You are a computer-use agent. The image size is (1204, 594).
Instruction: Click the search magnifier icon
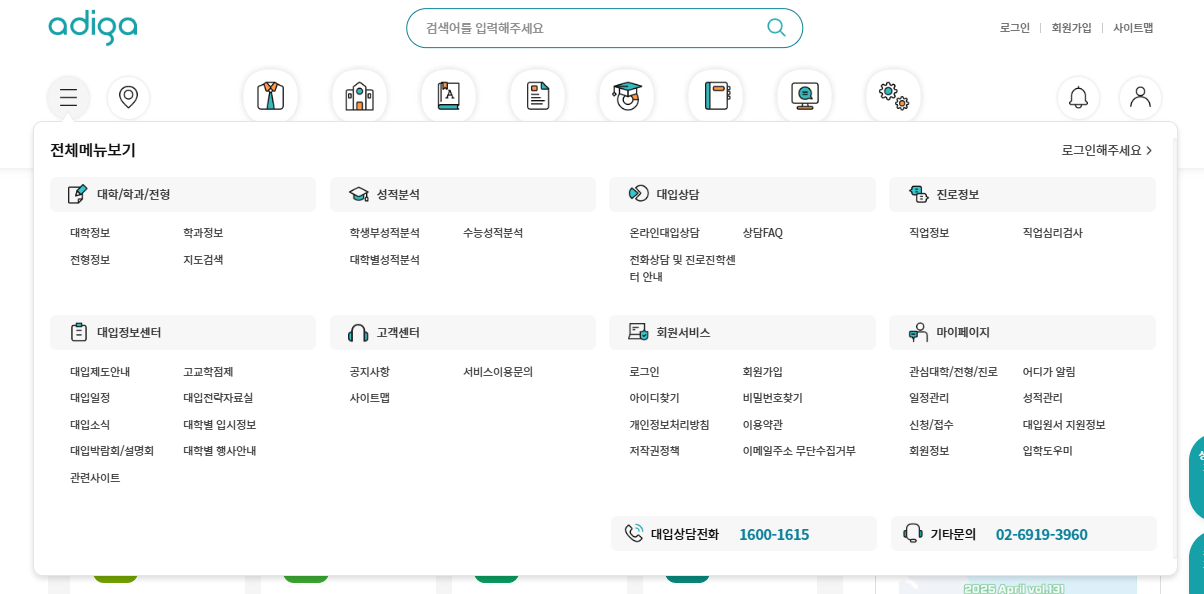[776, 28]
